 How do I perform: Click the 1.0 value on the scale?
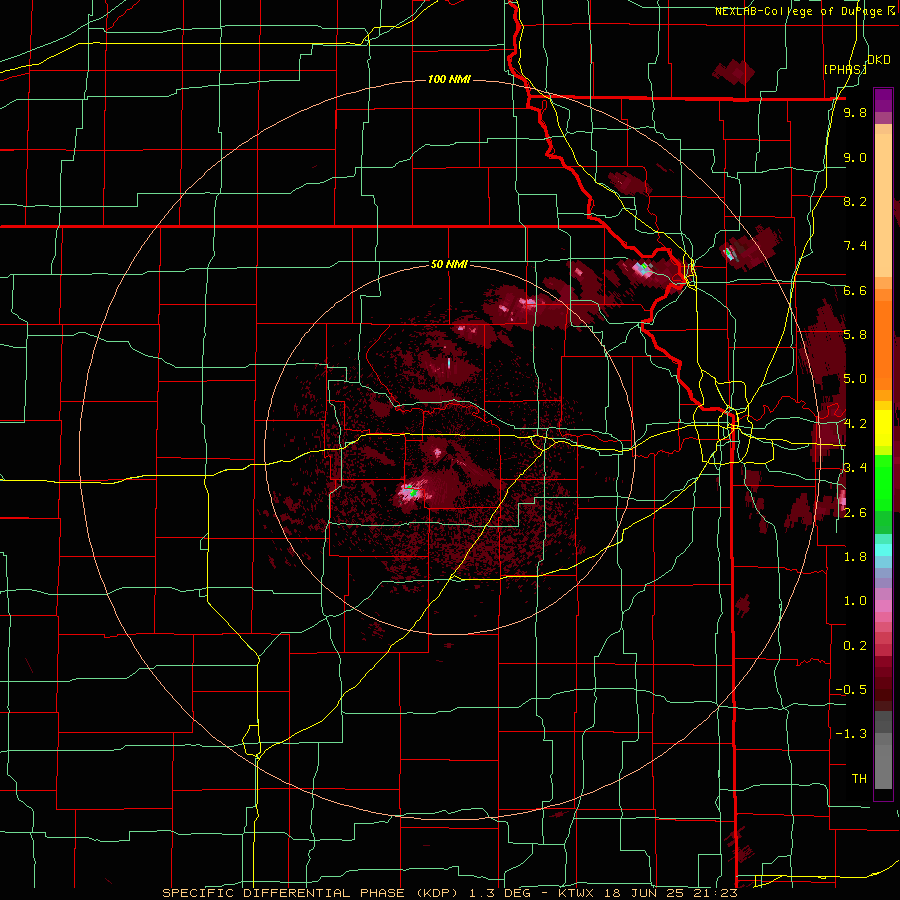pos(855,601)
